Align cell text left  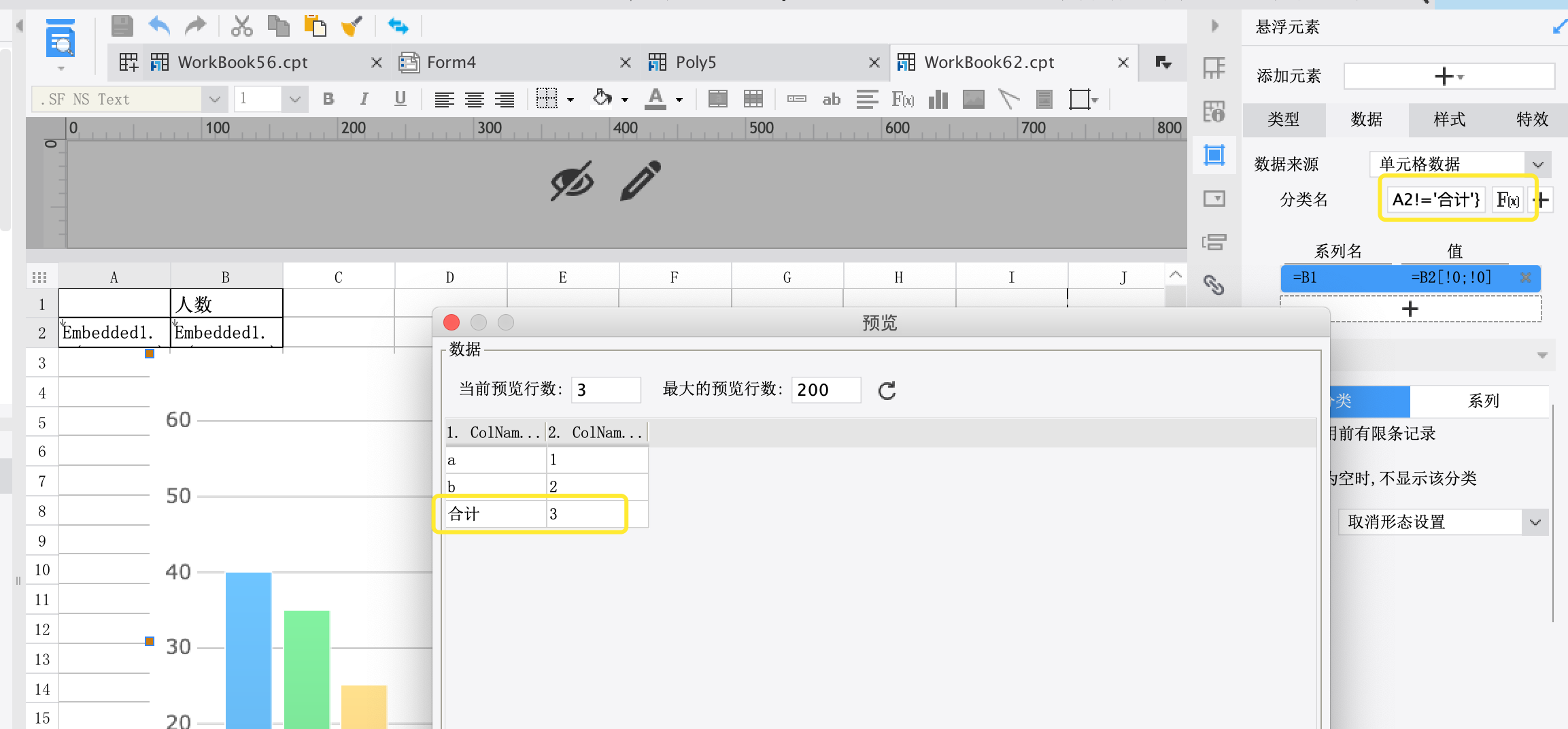click(444, 100)
